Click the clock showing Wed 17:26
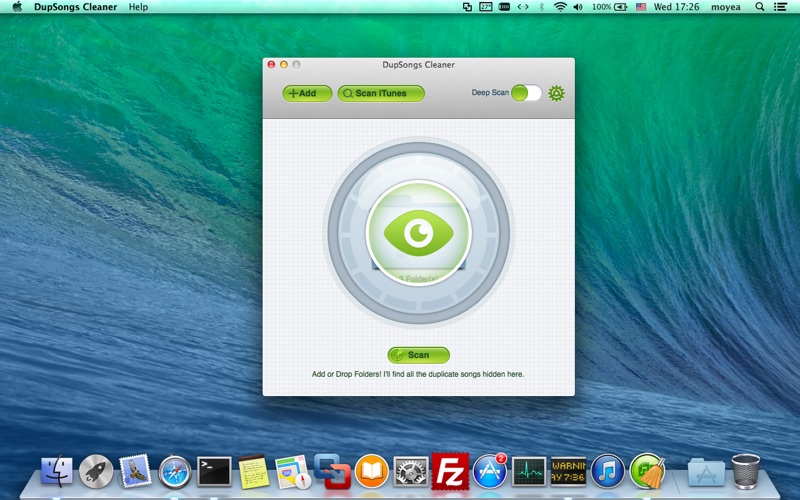Image resolution: width=800 pixels, height=500 pixels. click(677, 7)
